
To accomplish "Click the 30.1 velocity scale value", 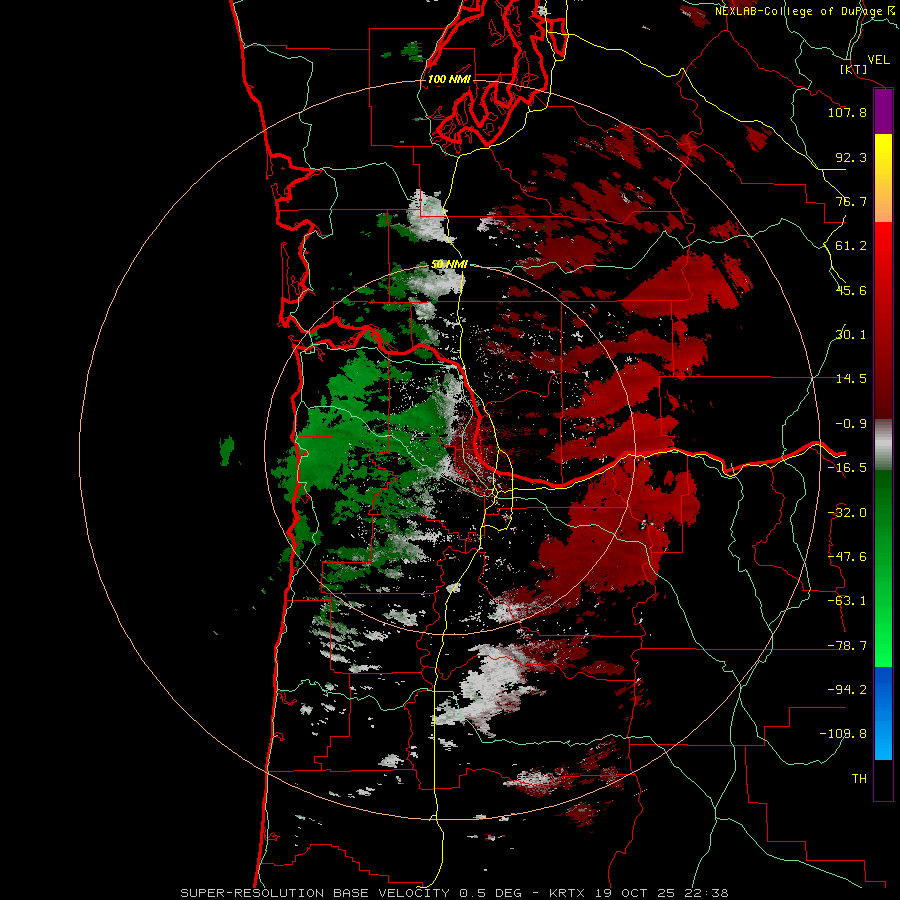I will click(x=851, y=335).
